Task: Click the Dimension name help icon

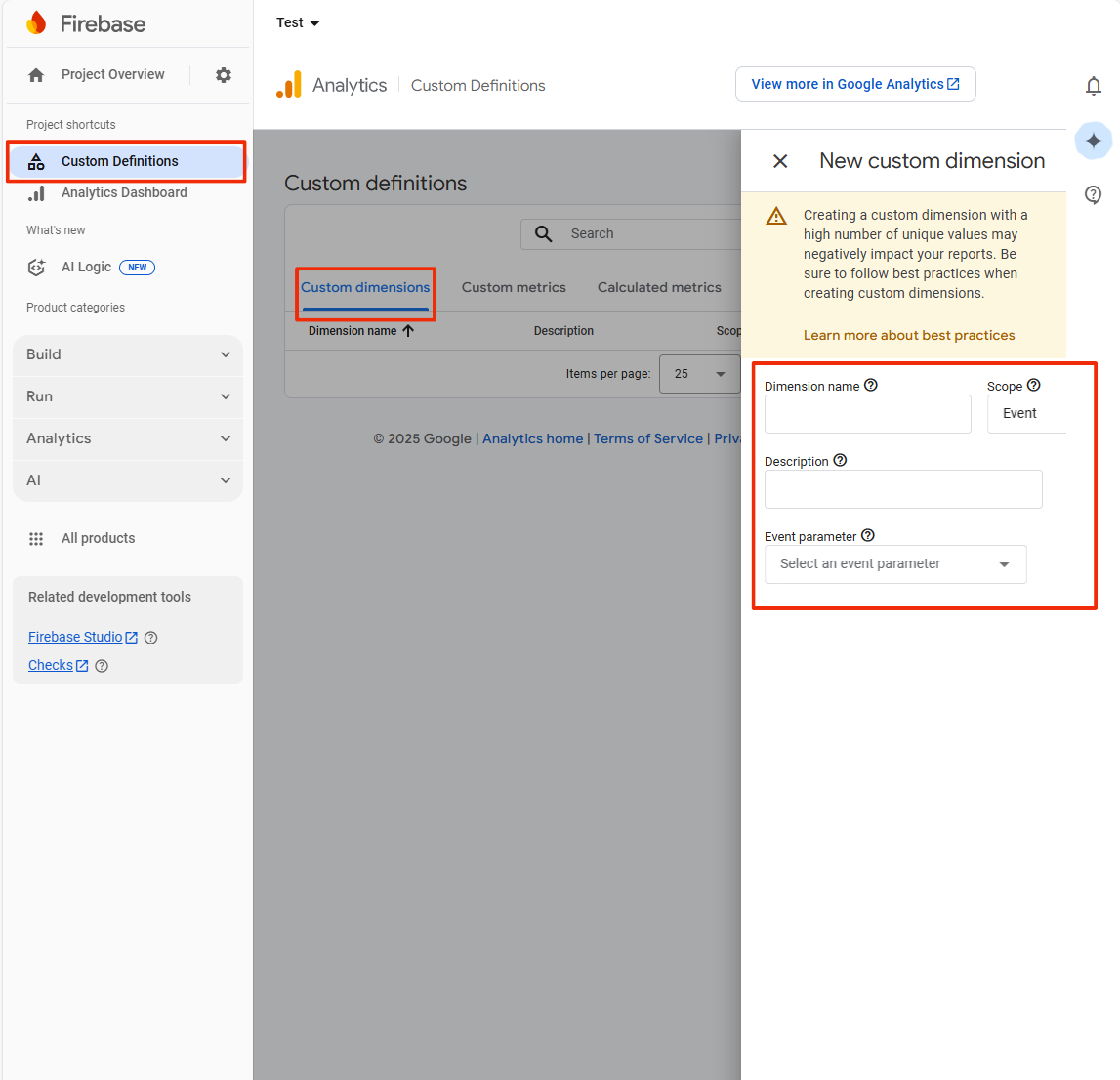Action: click(871, 386)
